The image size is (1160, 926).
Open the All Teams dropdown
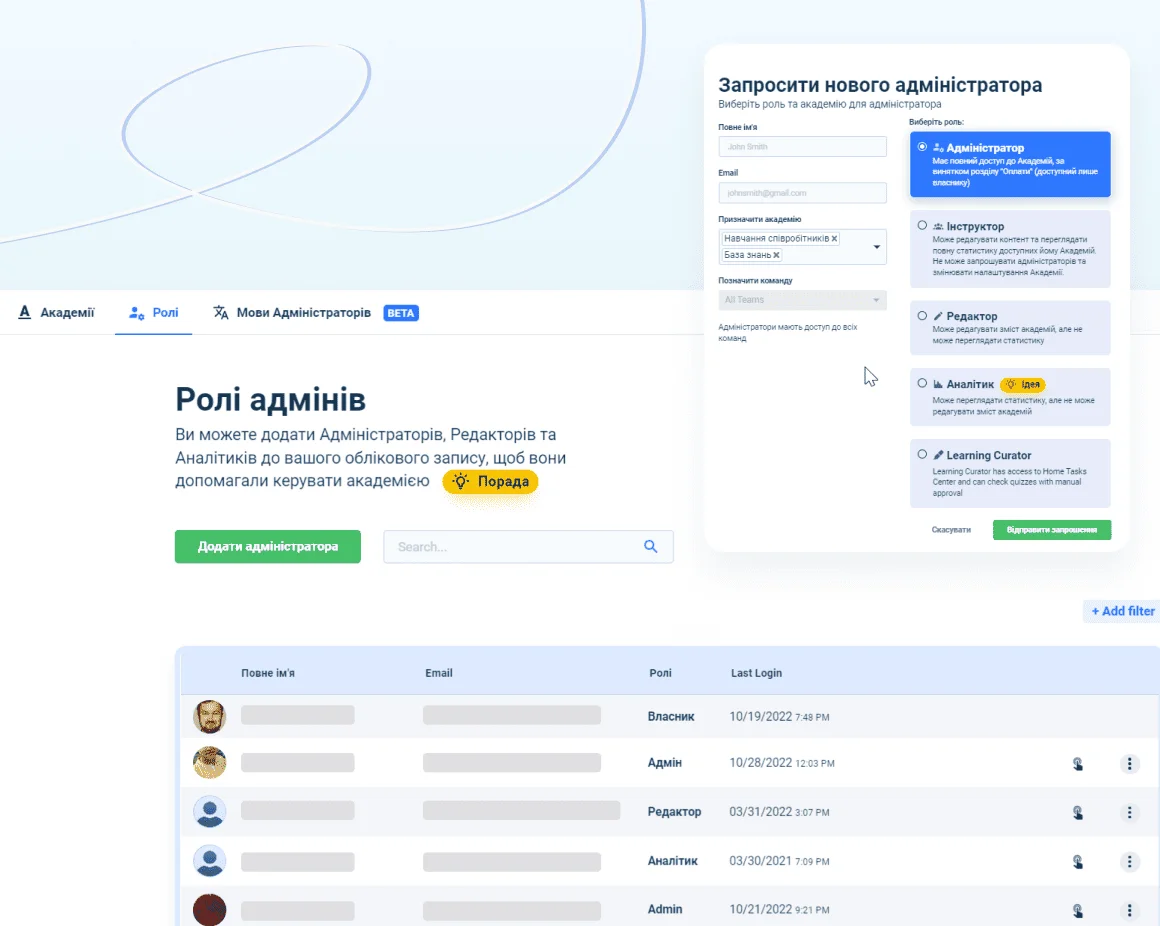pos(802,300)
